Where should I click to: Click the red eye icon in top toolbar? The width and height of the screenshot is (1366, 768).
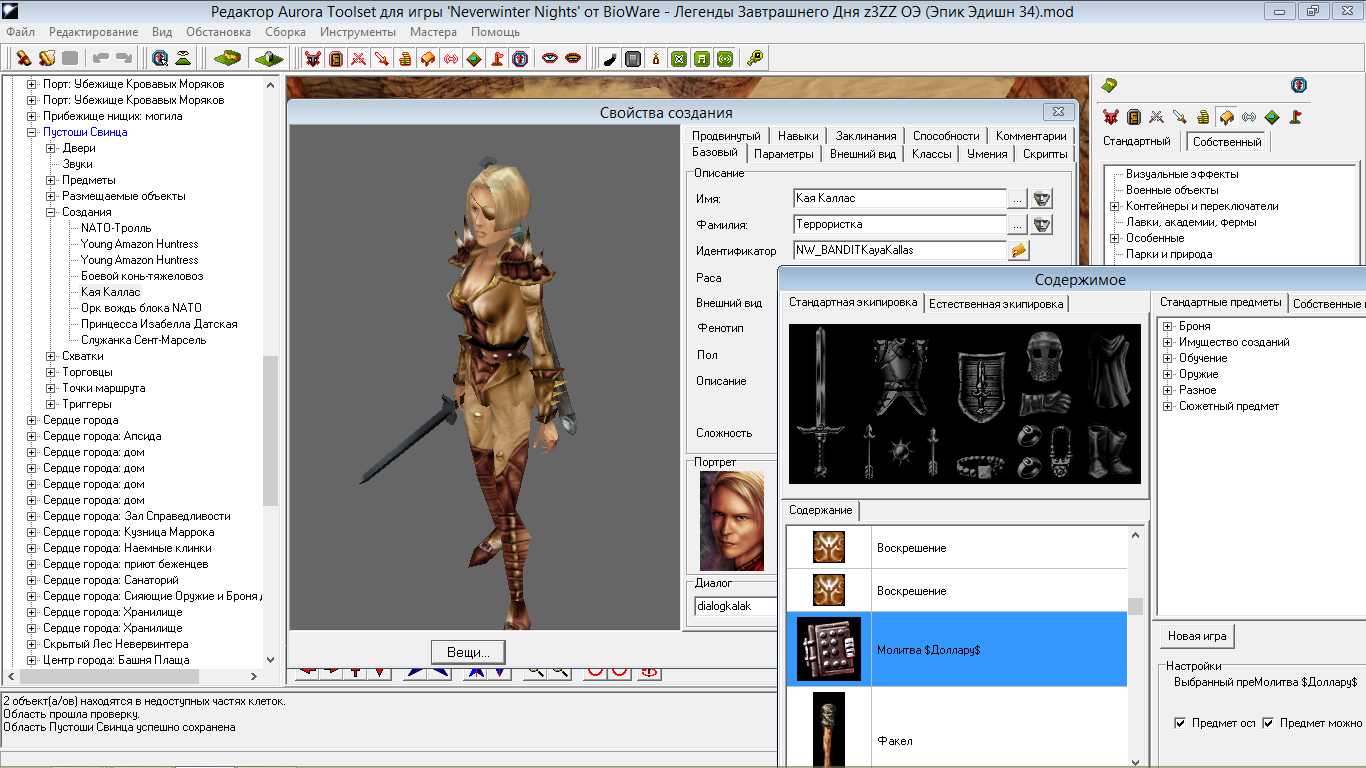[x=549, y=59]
